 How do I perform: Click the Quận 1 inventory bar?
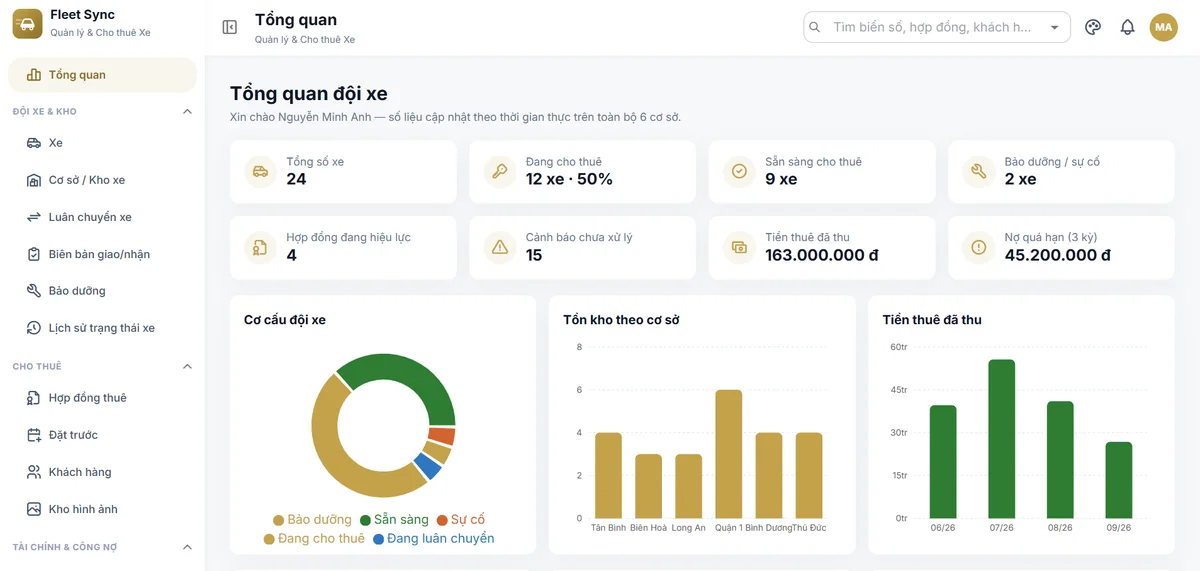(x=728, y=454)
